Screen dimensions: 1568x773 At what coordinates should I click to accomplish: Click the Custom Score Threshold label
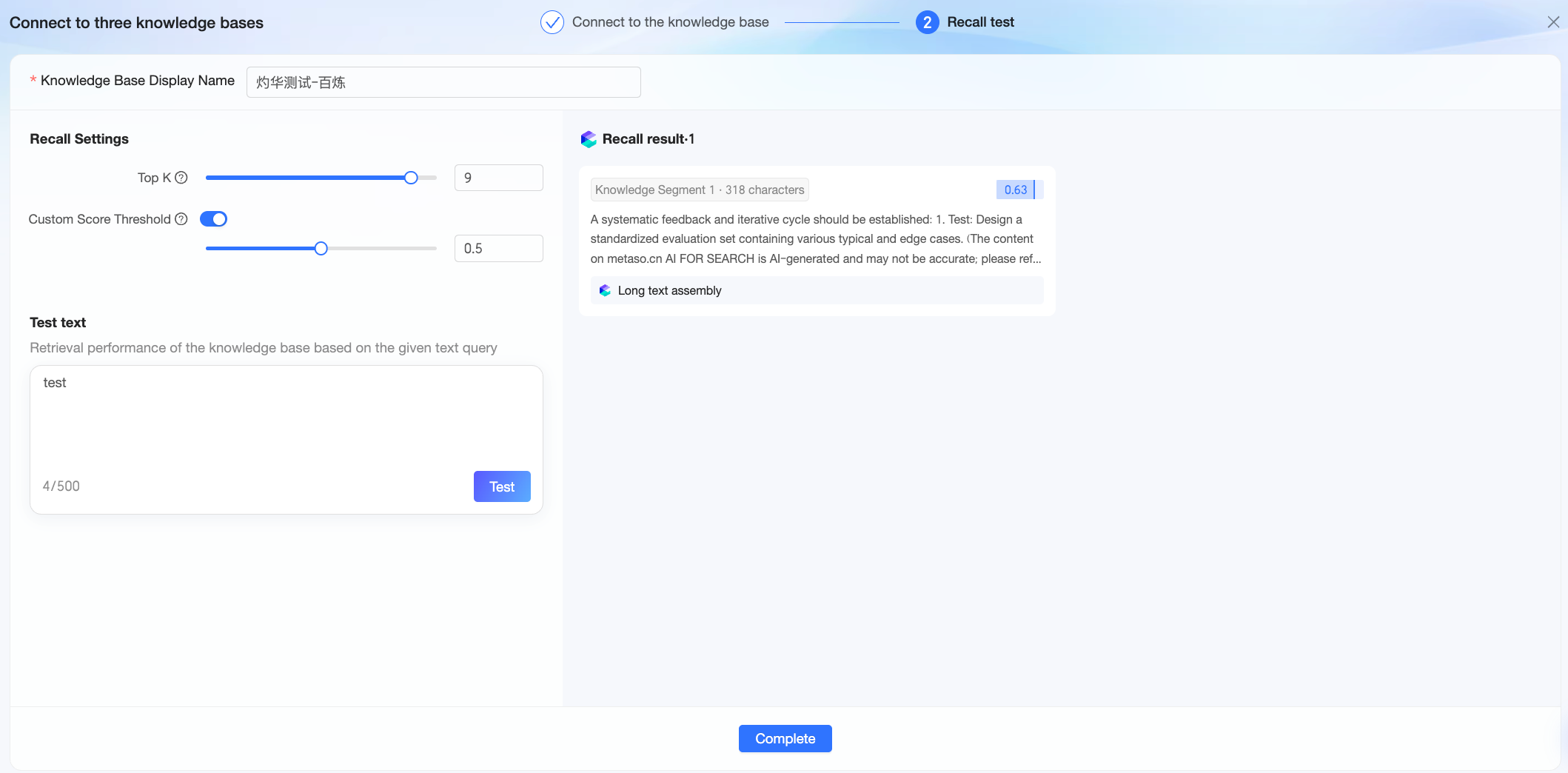[99, 219]
